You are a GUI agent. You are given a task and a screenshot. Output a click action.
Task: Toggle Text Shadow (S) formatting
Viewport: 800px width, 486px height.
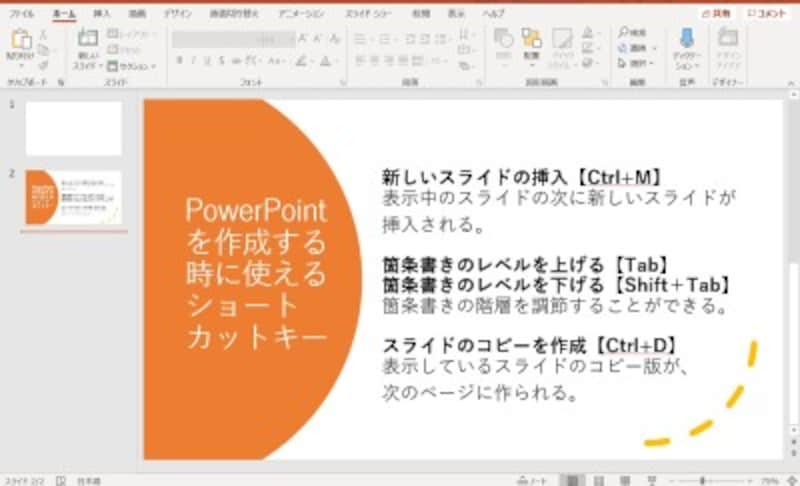[x=221, y=61]
